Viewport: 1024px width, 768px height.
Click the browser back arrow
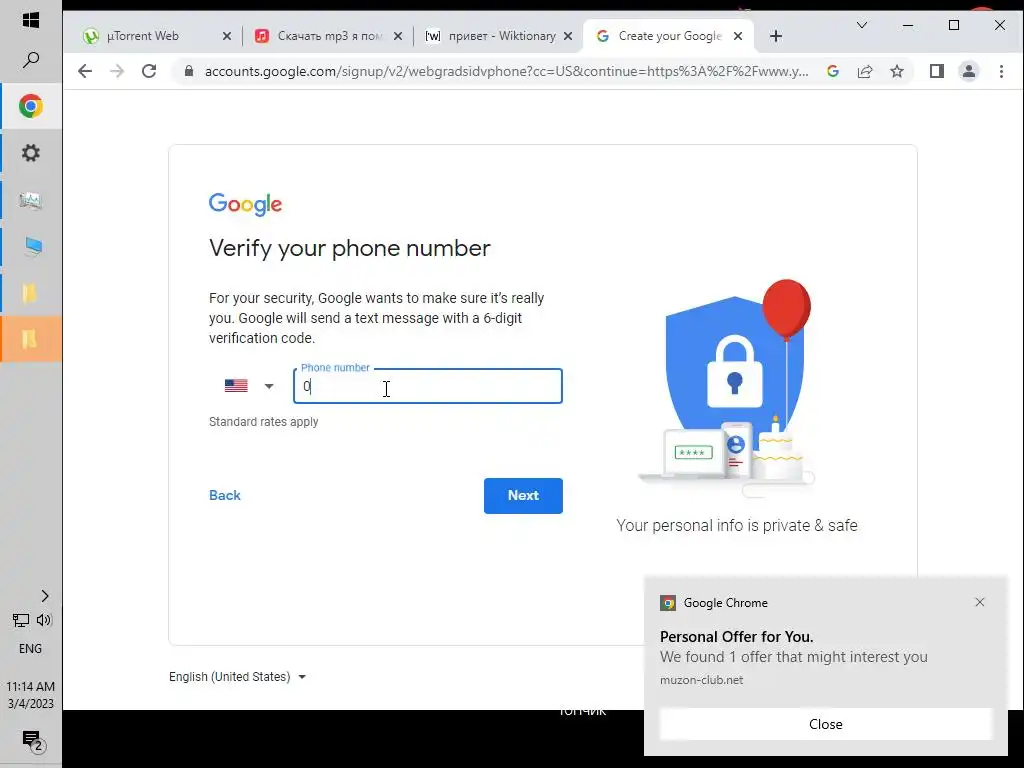85,71
